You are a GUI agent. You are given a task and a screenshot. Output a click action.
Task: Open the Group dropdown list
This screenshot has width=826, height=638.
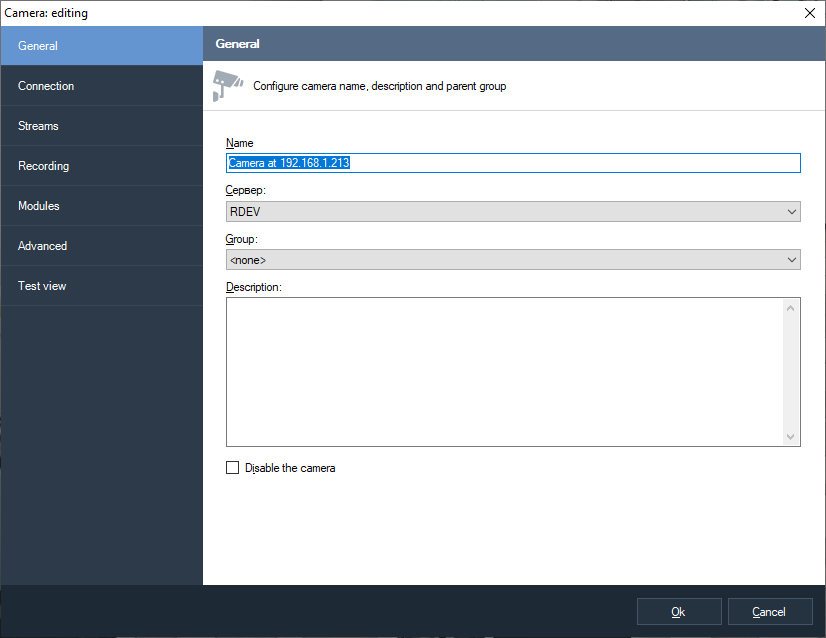click(x=513, y=260)
